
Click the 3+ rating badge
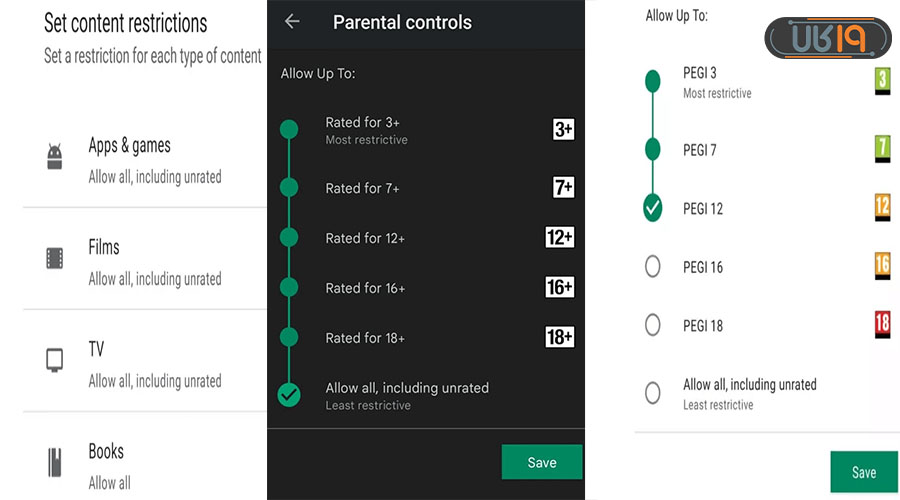[563, 129]
